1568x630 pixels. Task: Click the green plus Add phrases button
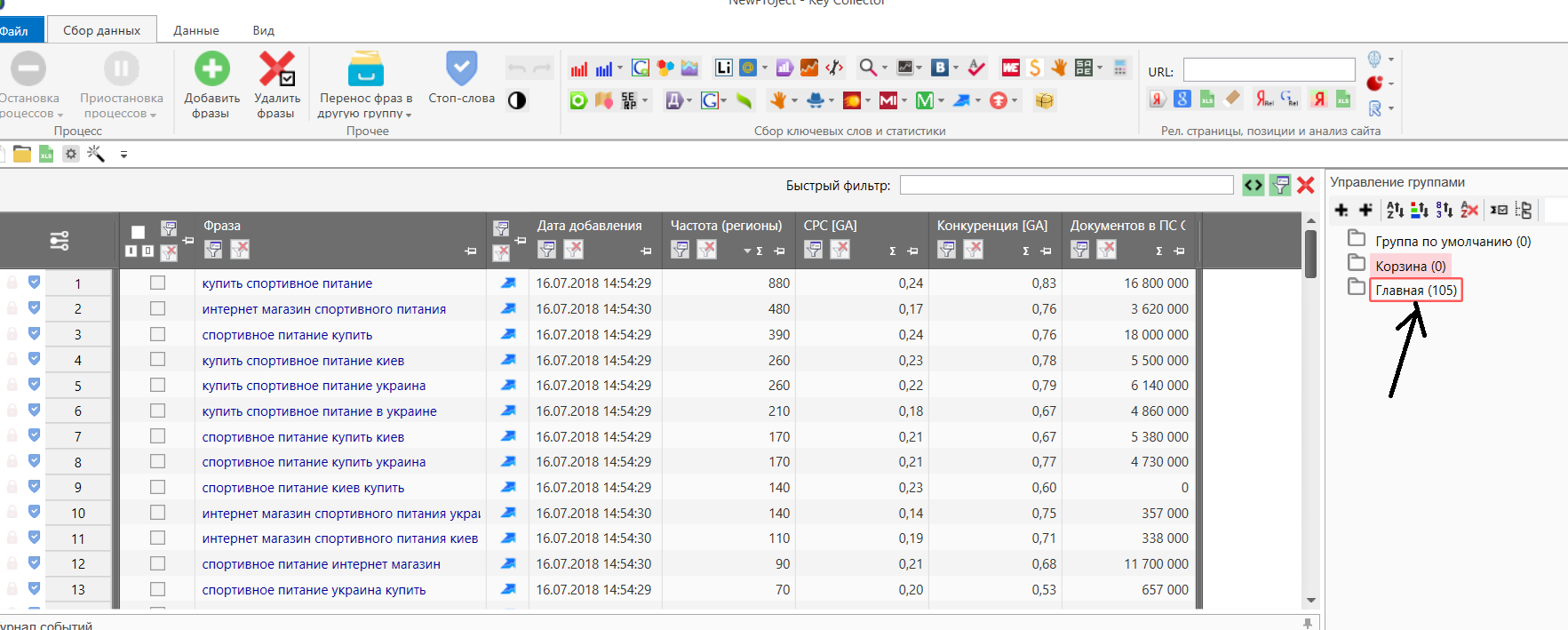coord(211,69)
